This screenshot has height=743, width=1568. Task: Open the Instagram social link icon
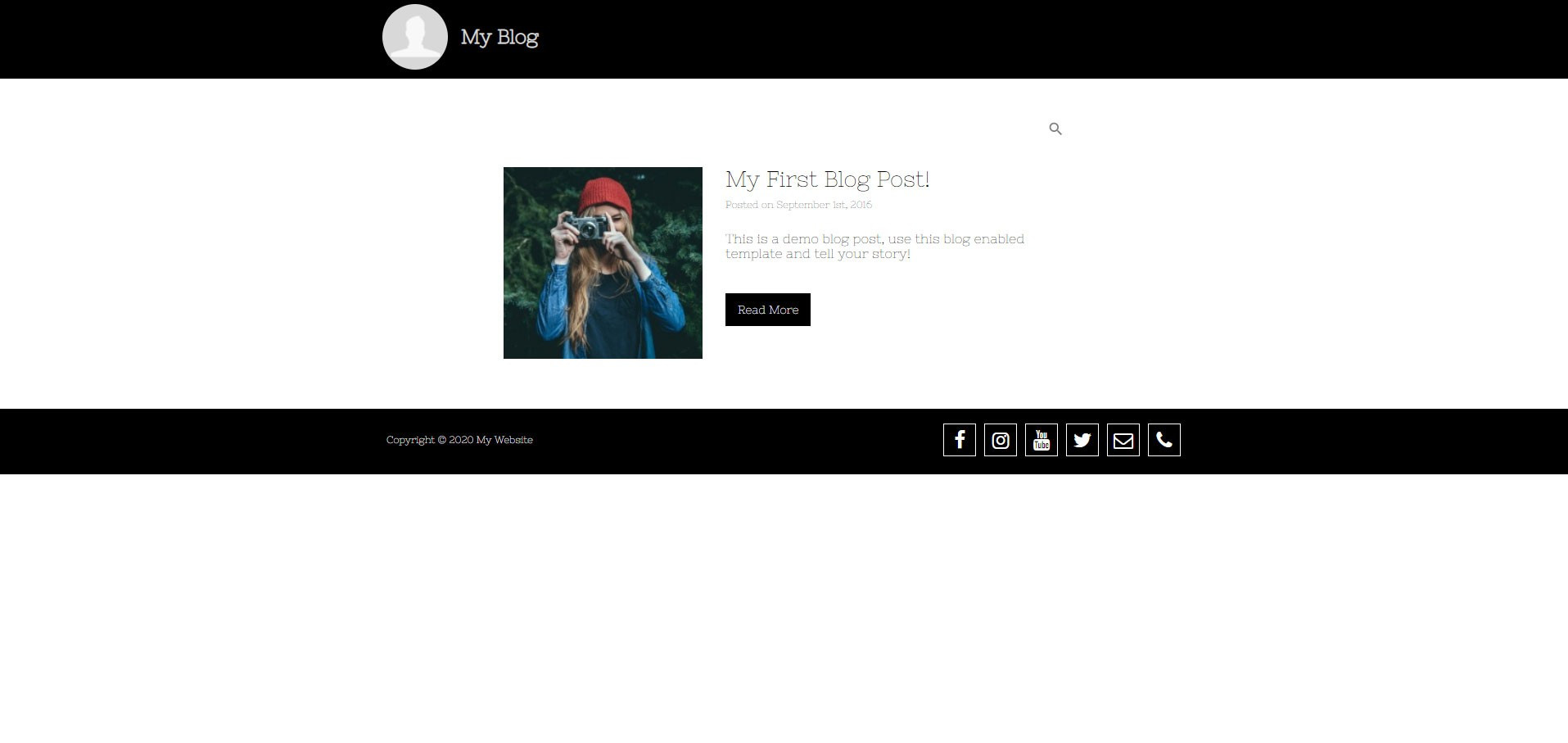click(1000, 440)
